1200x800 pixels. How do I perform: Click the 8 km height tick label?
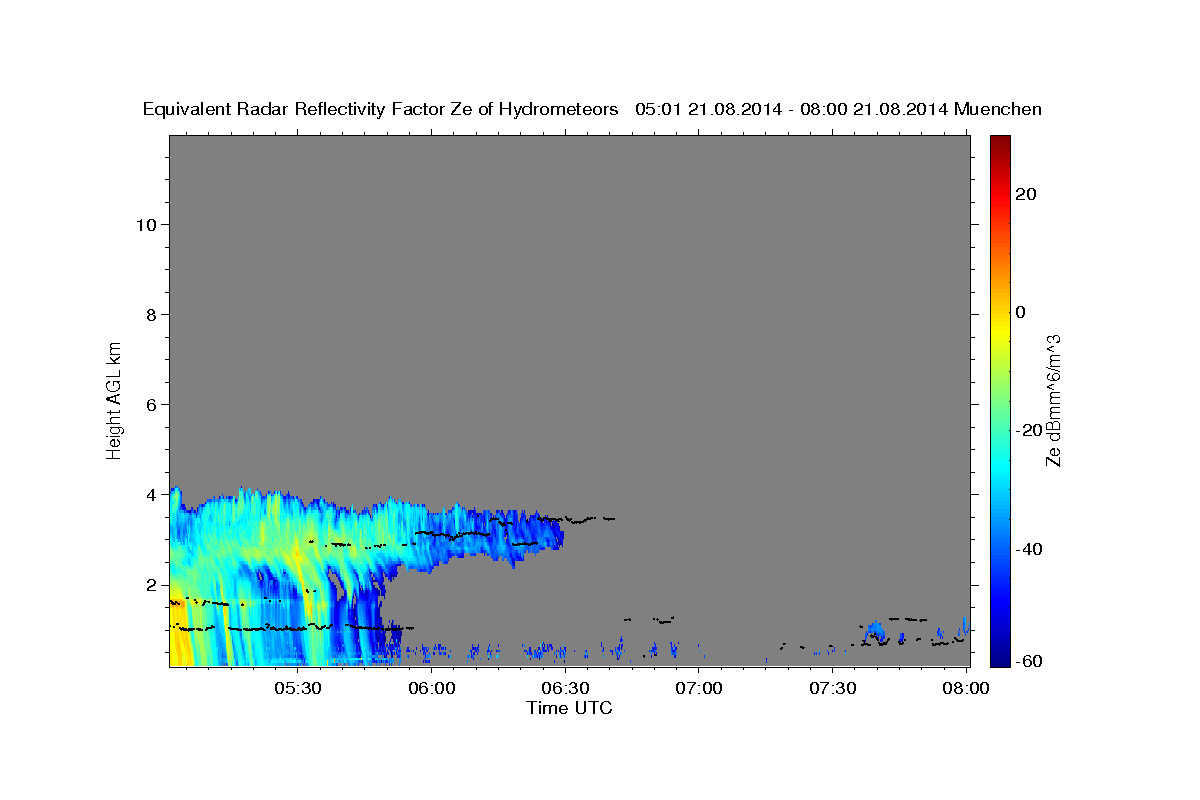(x=152, y=314)
